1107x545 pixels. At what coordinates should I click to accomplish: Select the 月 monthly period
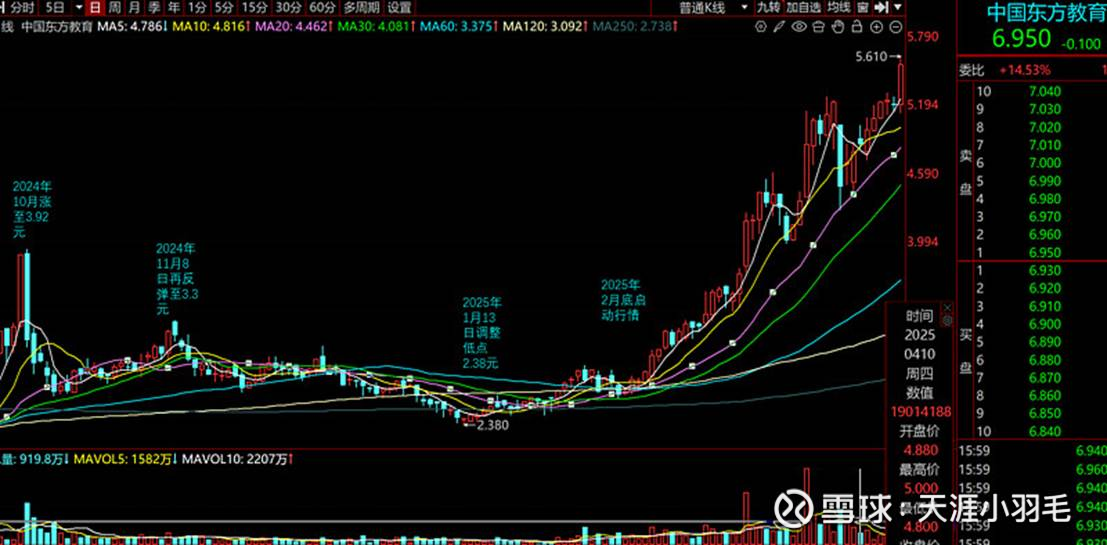coord(134,8)
